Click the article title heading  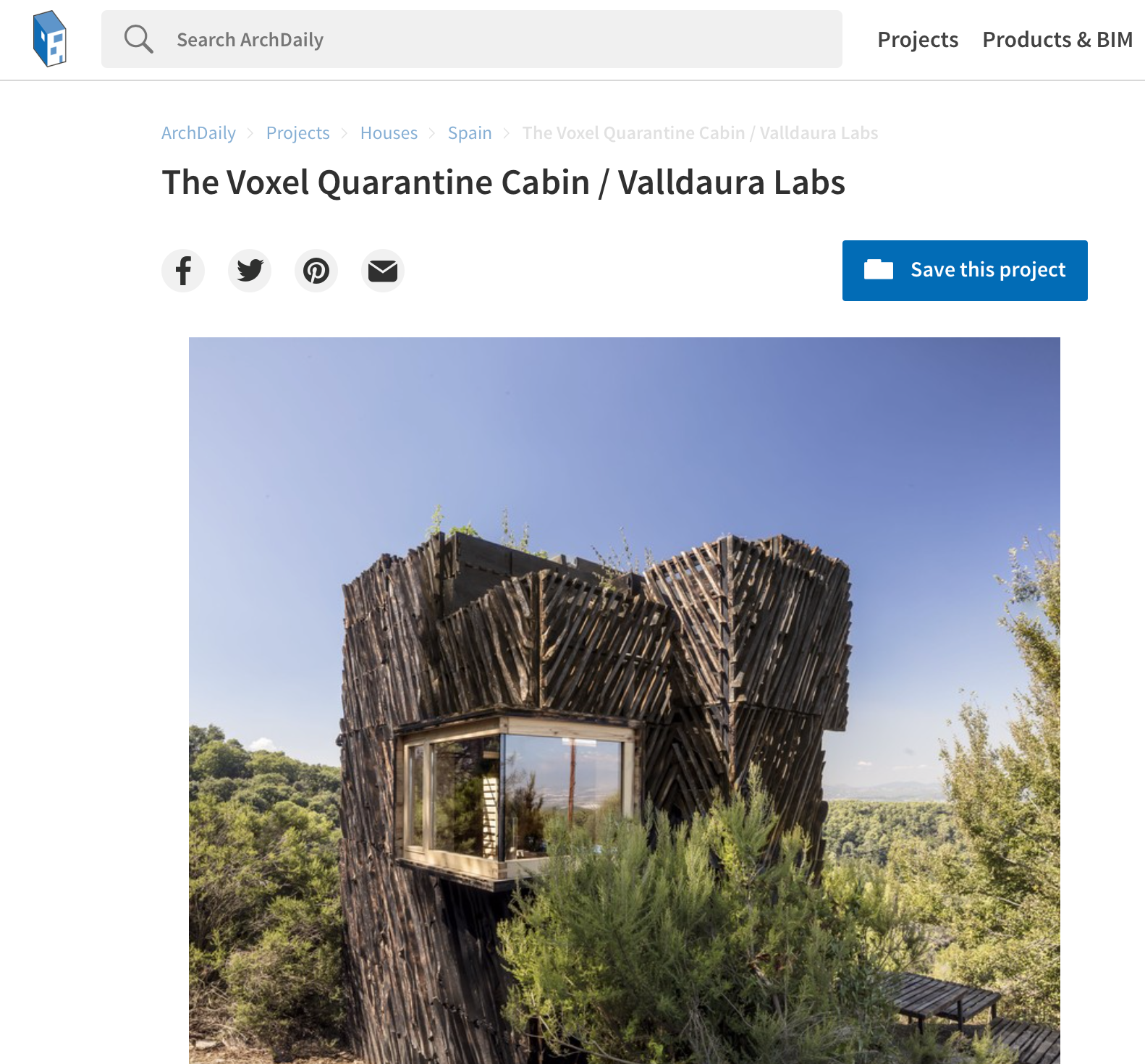504,182
